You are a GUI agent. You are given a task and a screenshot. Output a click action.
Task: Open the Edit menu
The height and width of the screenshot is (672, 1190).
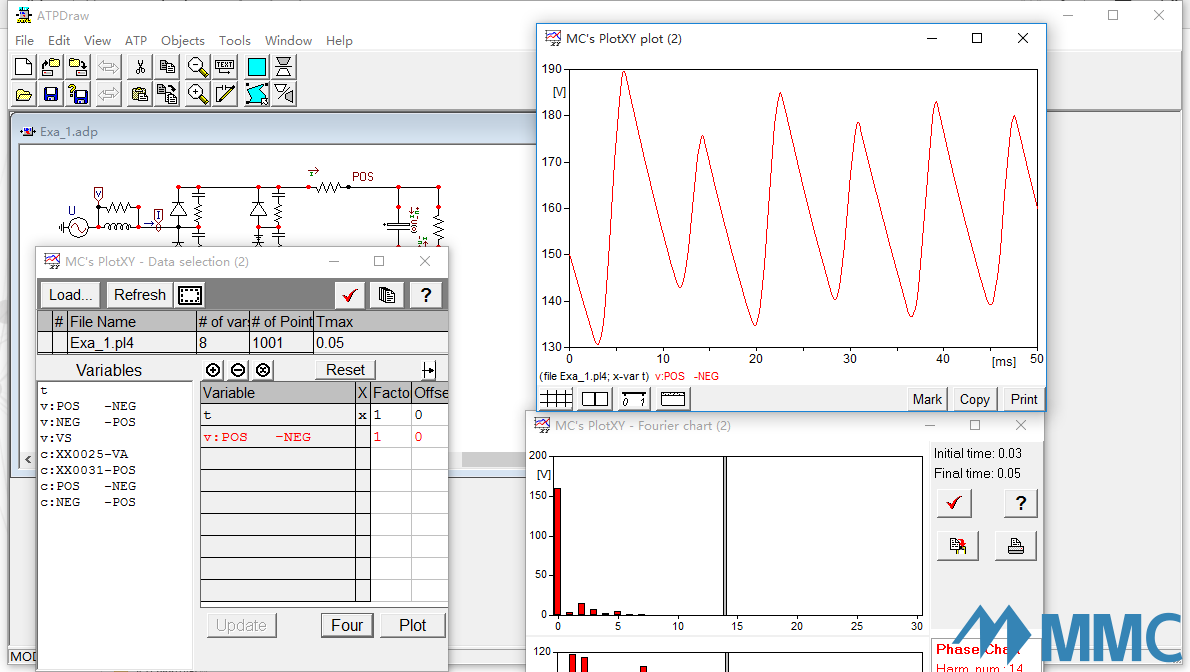click(59, 40)
